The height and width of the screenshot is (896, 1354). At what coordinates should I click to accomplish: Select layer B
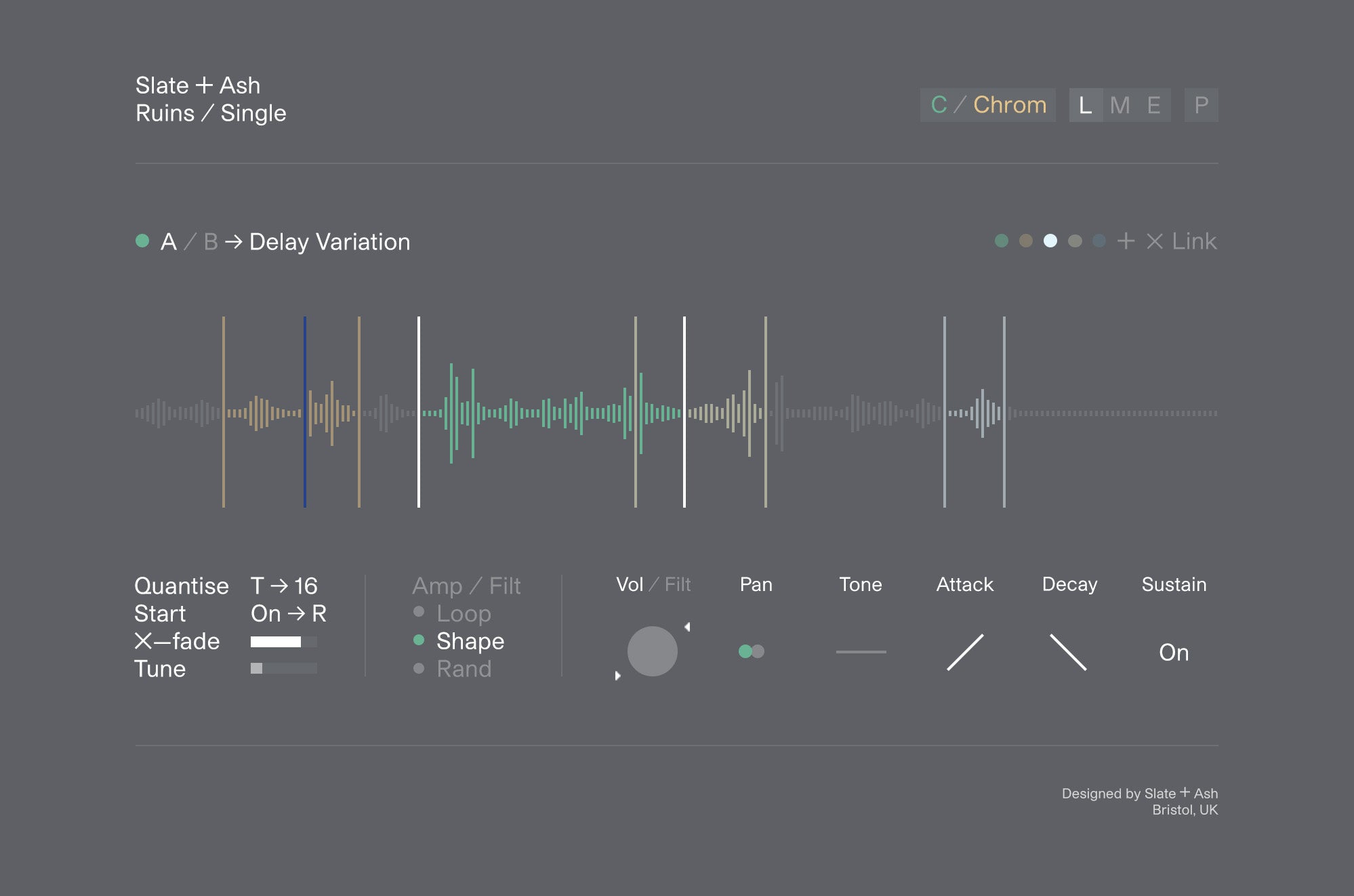pos(211,242)
